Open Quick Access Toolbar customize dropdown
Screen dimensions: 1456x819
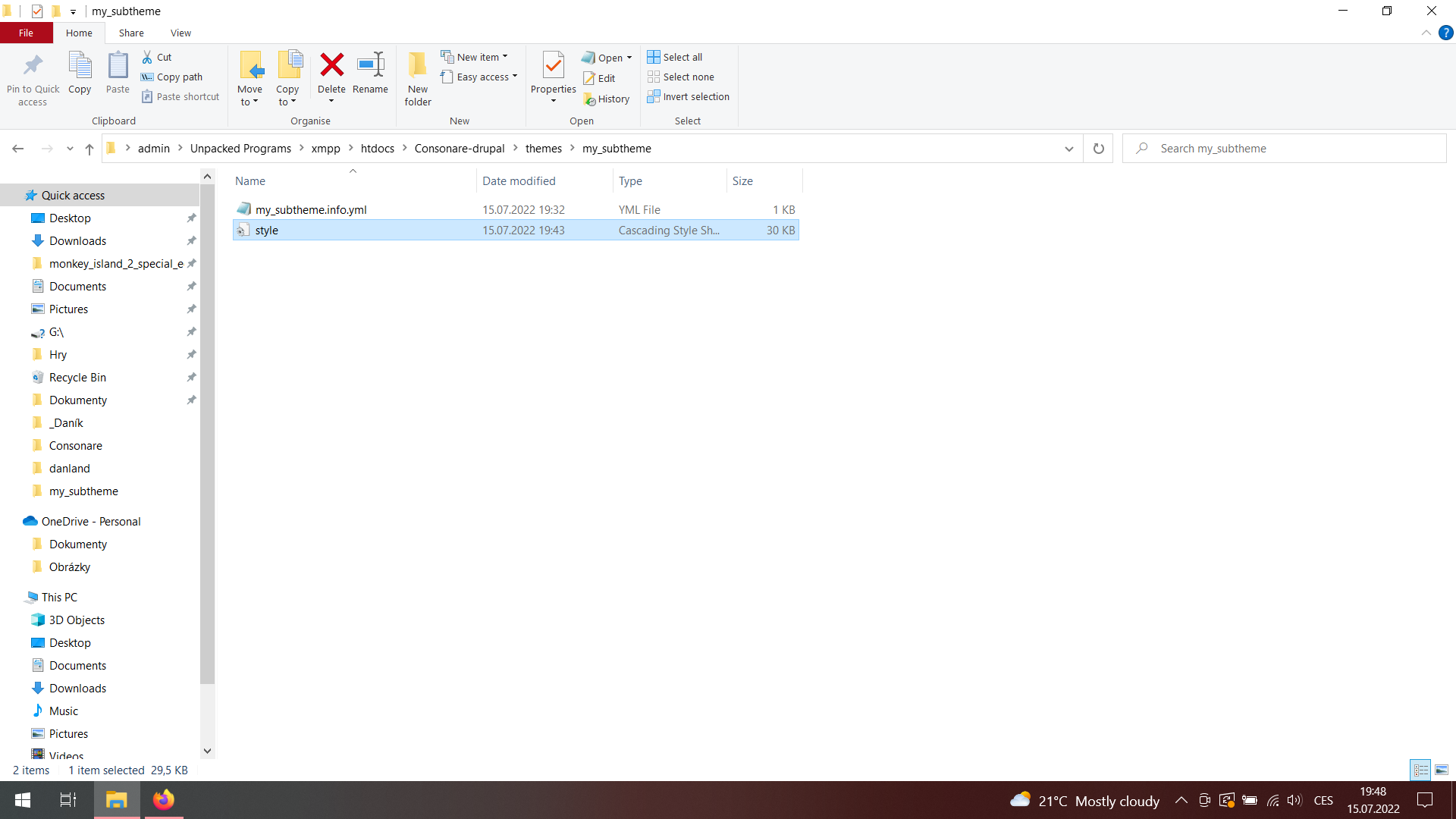point(73,11)
